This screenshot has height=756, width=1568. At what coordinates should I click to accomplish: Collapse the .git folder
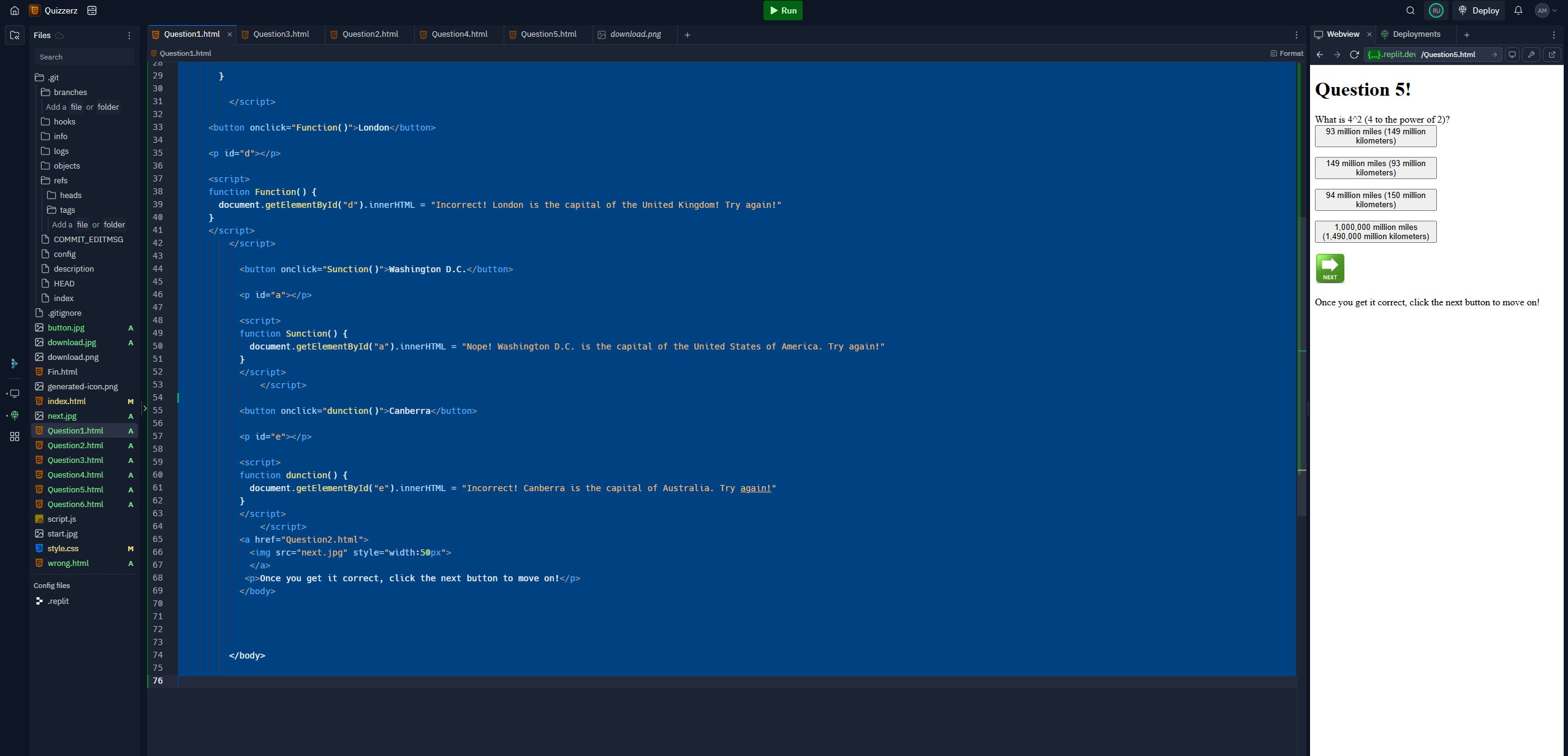tap(53, 77)
